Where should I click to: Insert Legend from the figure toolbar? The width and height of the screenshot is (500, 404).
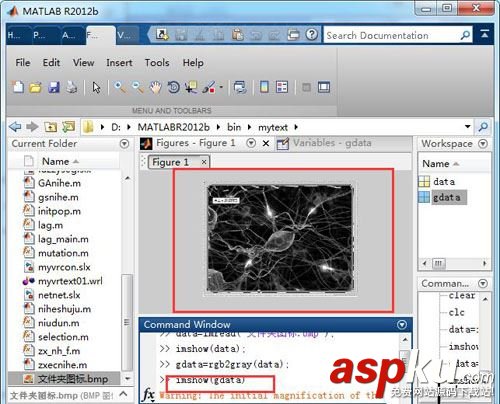(282, 87)
